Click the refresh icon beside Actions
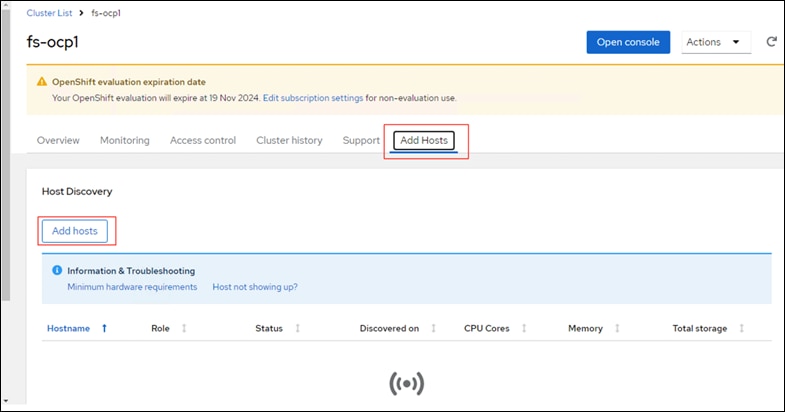The width and height of the screenshot is (785, 412). click(771, 42)
